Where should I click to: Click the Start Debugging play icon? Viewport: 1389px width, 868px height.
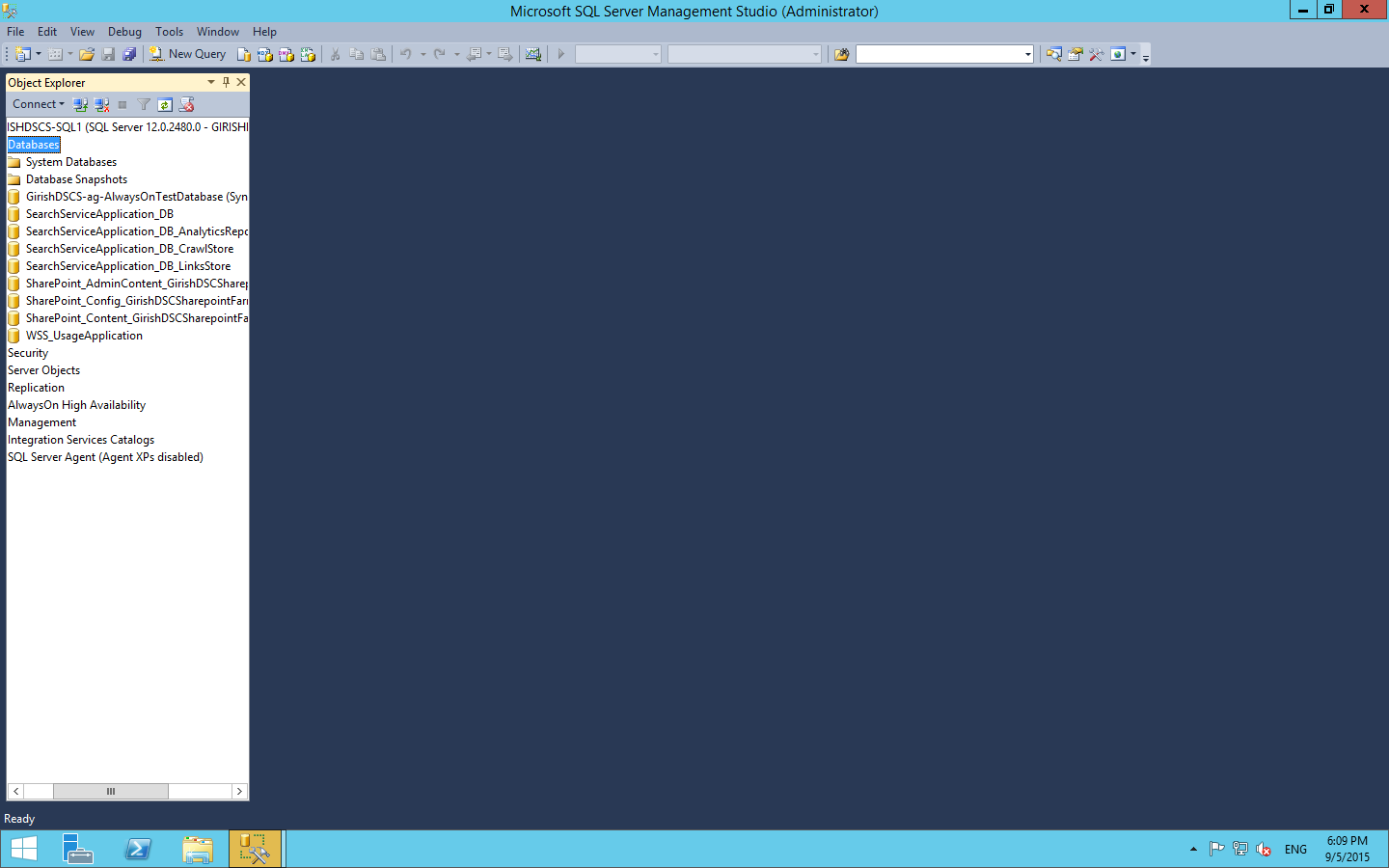pos(560,54)
